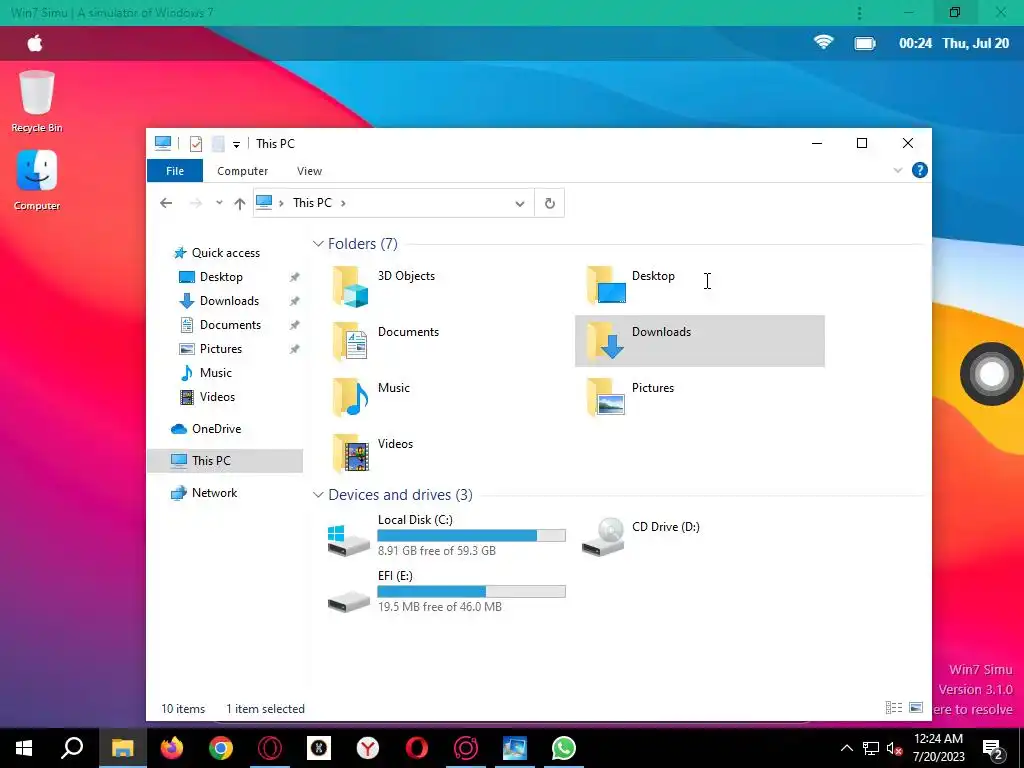Open Local Disk (C:) drive

446,536
